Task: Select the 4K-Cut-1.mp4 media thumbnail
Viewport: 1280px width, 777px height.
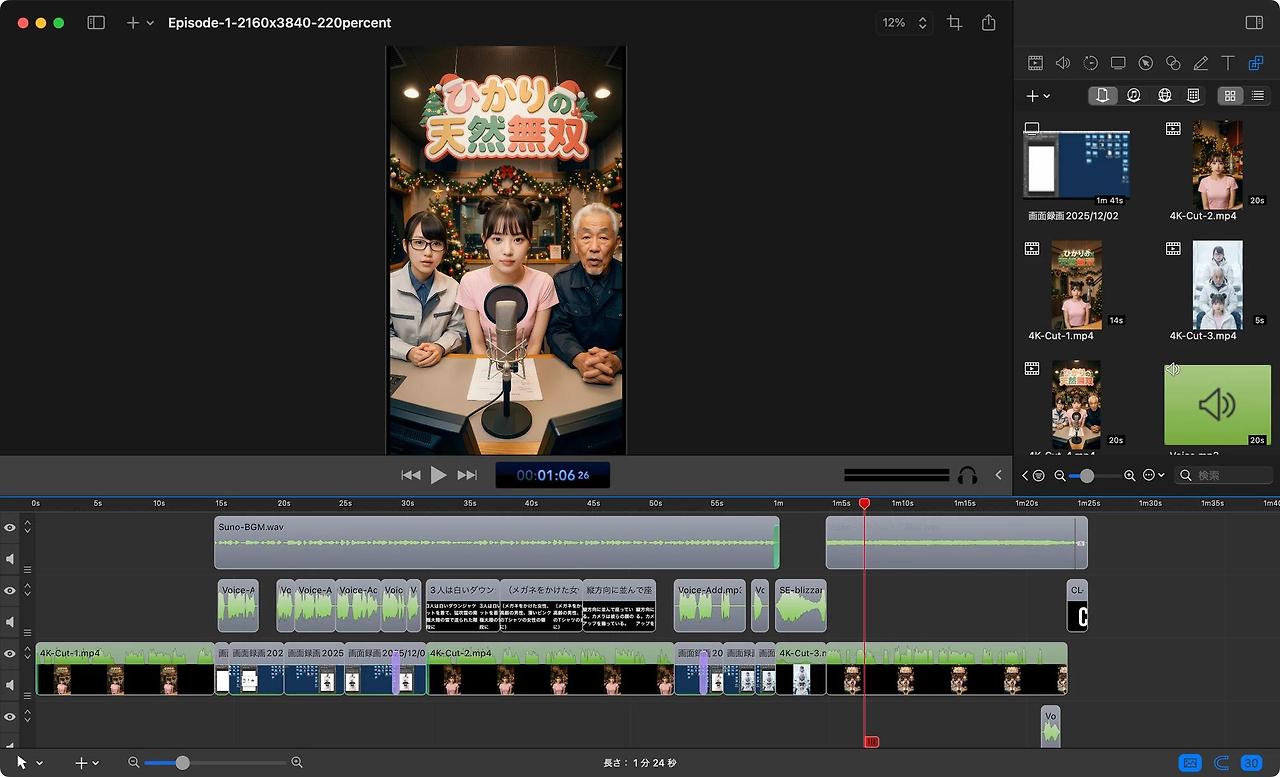Action: (1076, 285)
